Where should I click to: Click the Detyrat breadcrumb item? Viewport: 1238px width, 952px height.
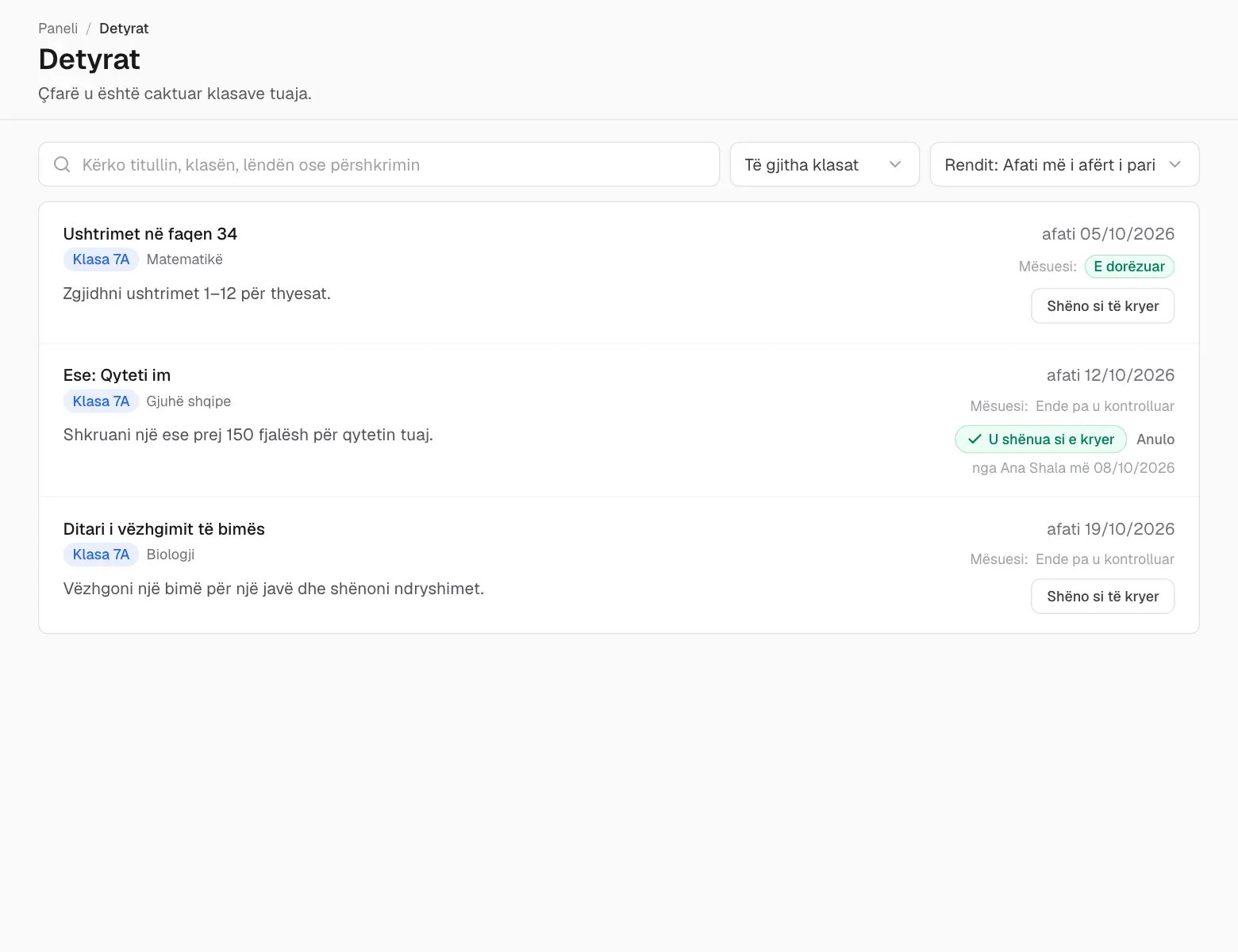(x=124, y=29)
